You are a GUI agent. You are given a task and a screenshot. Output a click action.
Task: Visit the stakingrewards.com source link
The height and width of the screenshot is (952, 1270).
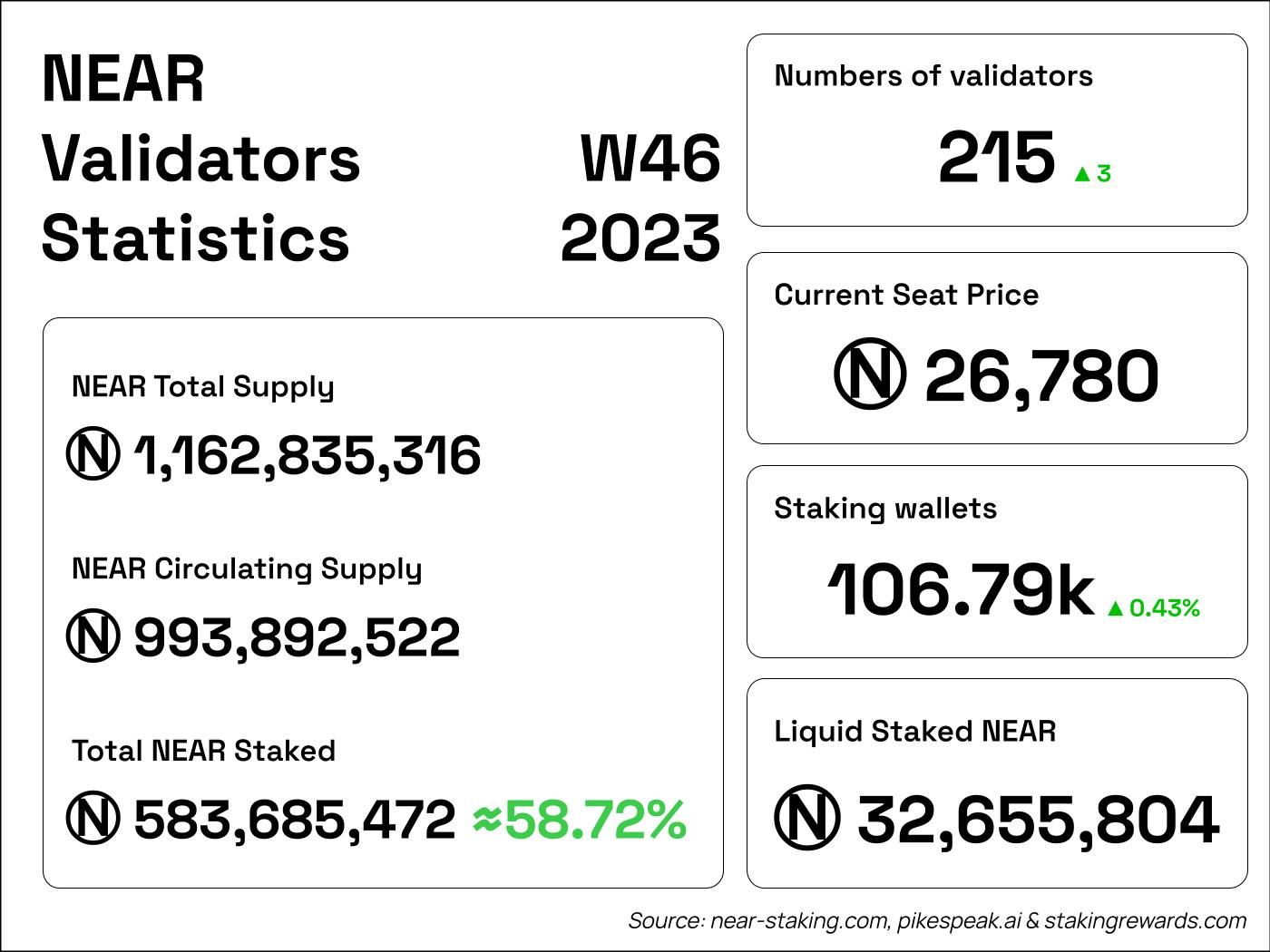click(1146, 921)
